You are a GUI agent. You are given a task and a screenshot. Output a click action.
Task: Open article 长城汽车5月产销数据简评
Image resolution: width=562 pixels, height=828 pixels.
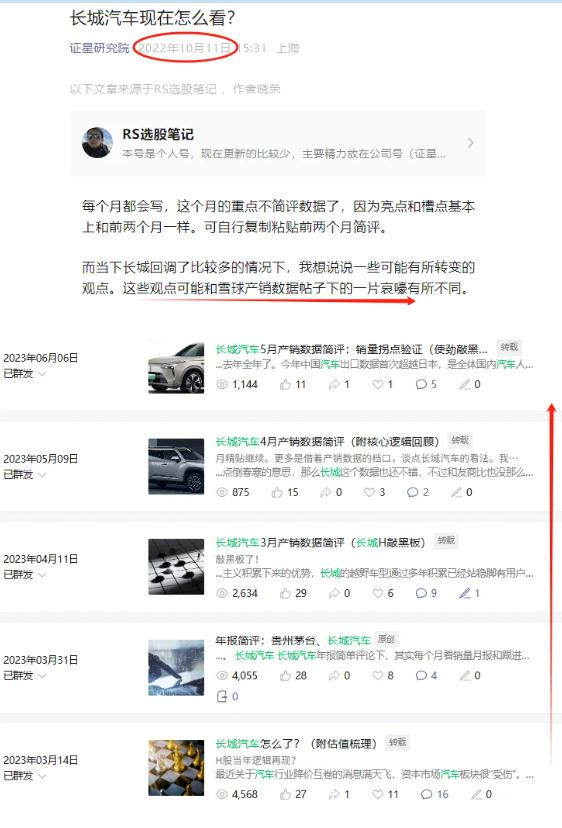click(x=352, y=349)
